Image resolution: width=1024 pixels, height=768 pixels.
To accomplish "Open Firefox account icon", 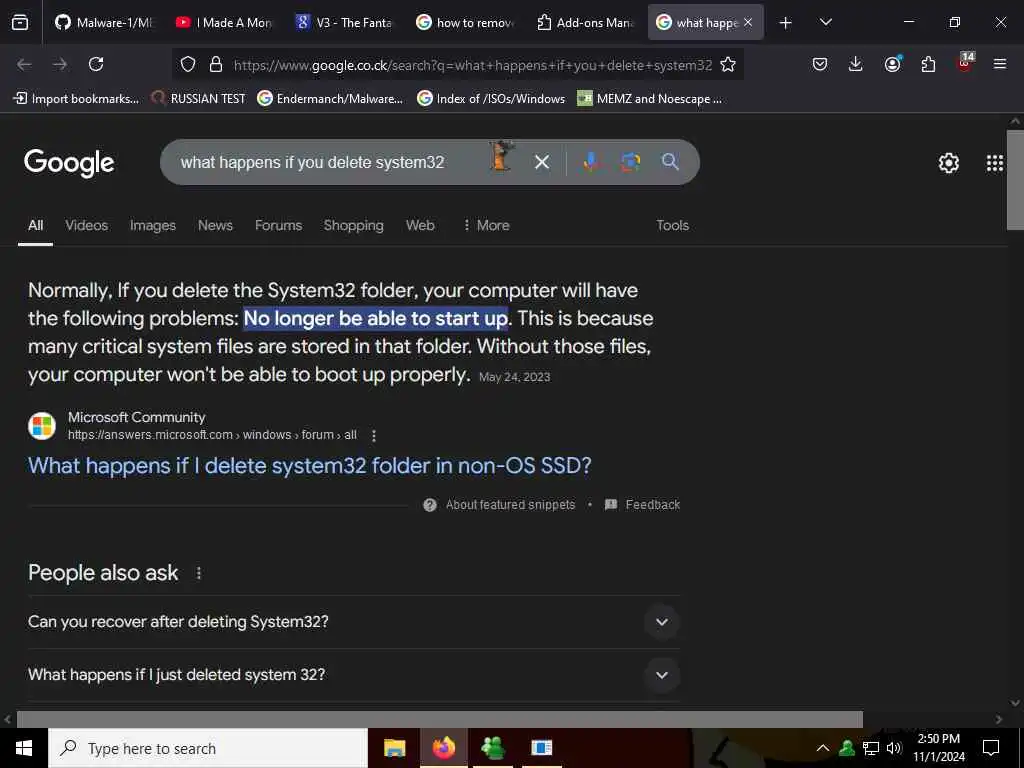I will coord(892,64).
